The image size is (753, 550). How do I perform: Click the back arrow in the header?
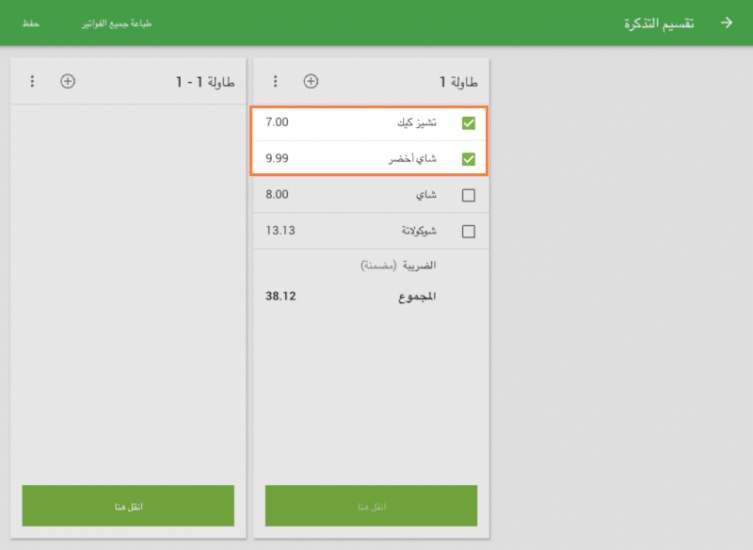tap(726, 22)
